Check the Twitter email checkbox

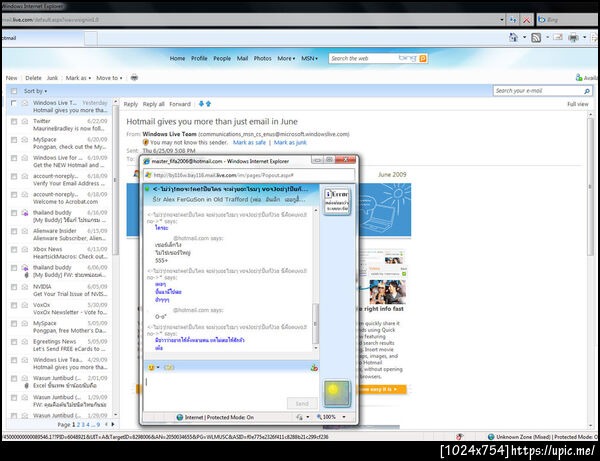(14, 122)
